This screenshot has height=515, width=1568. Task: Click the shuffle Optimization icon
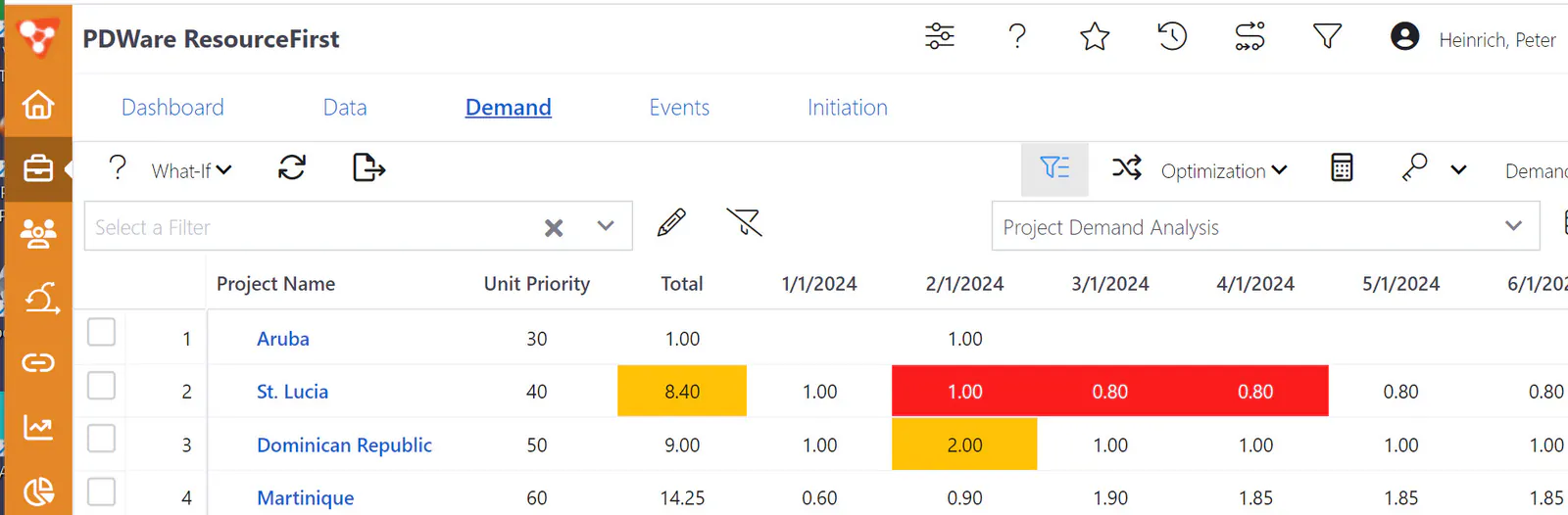click(x=1126, y=167)
